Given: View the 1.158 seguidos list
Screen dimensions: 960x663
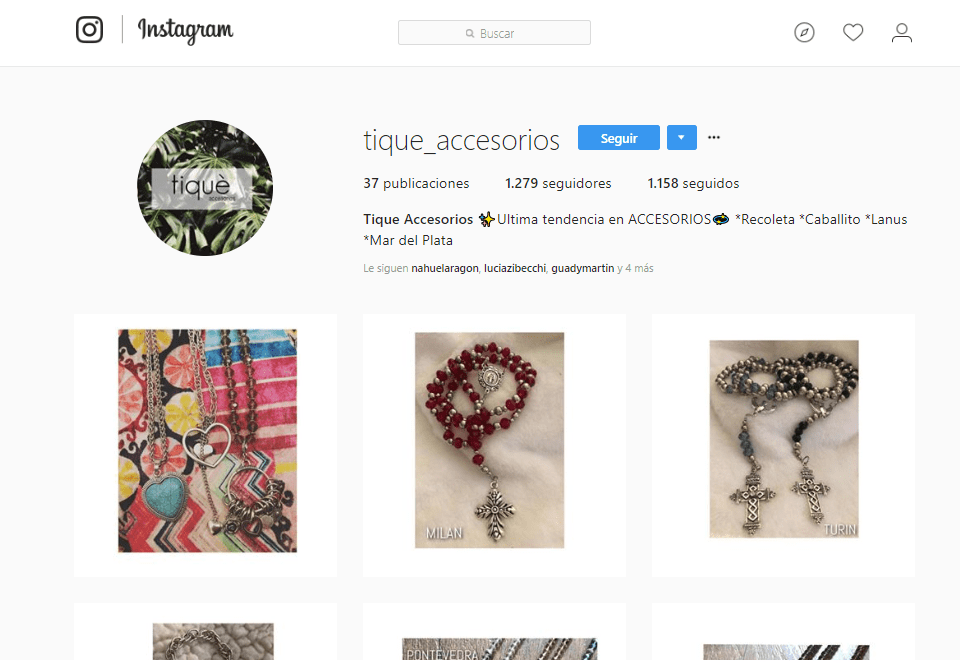Looking at the screenshot, I should click(693, 183).
